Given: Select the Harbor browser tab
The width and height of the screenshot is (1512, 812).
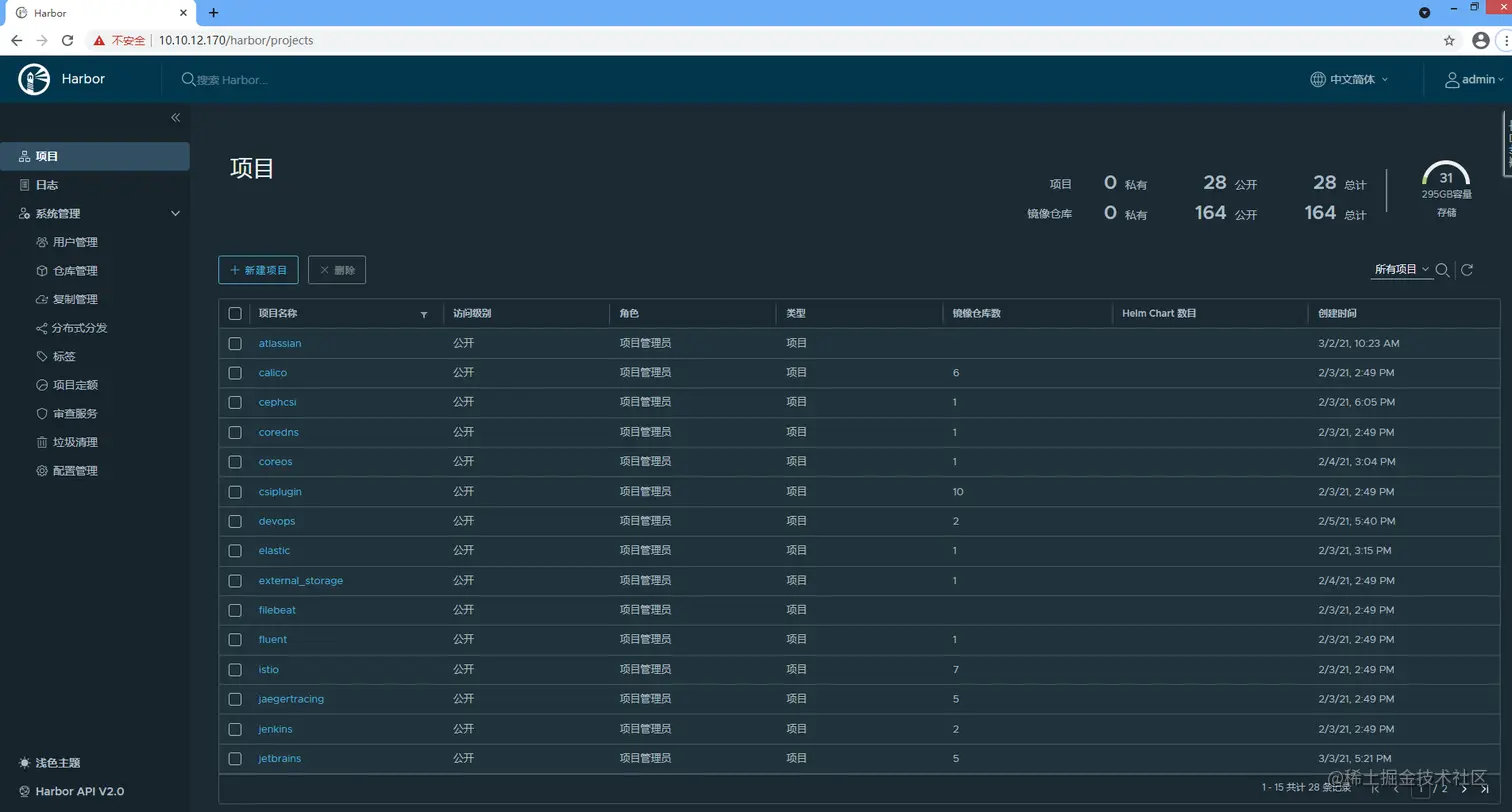Looking at the screenshot, I should tap(100, 13).
